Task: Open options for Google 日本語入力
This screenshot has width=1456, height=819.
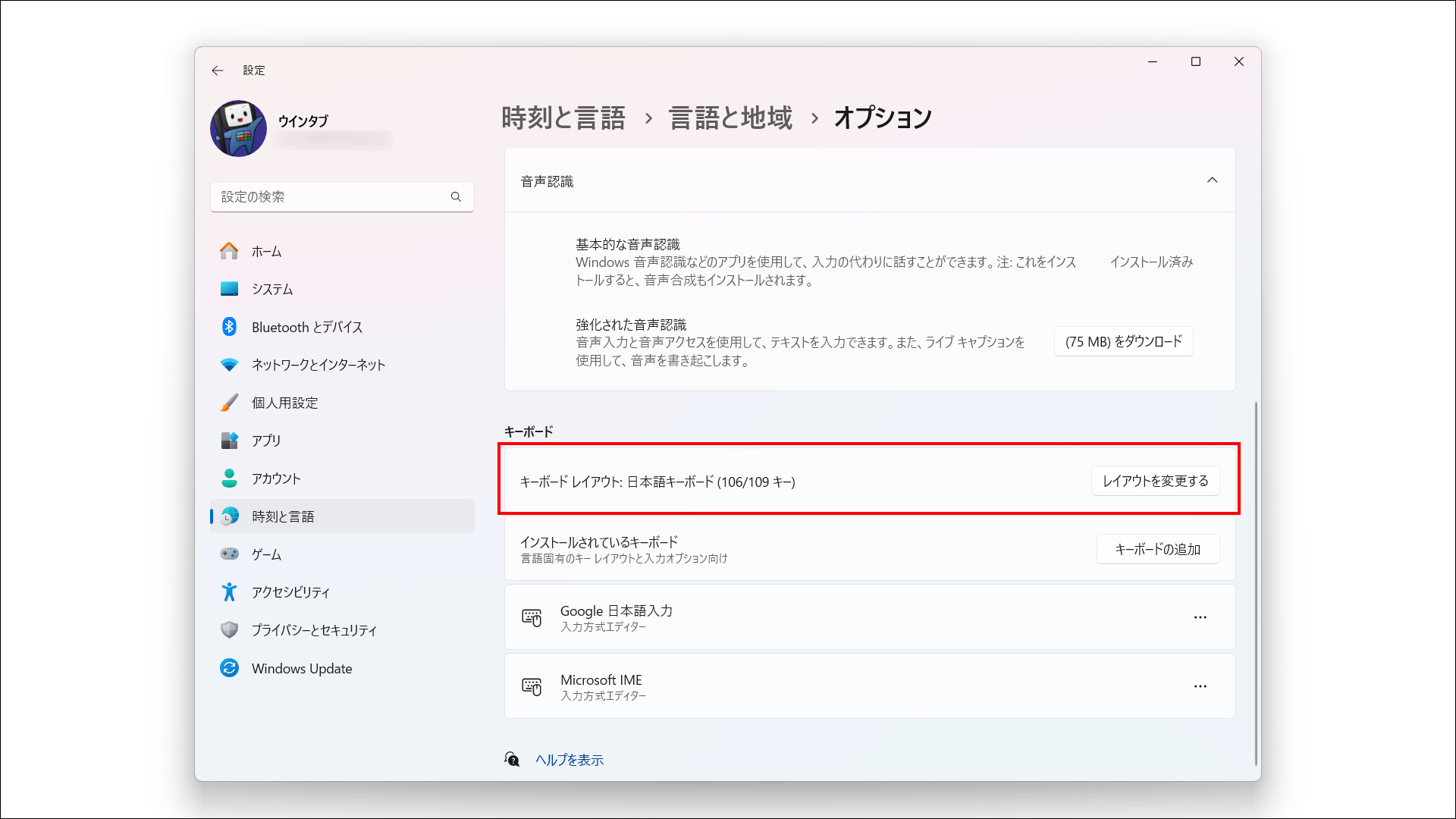Action: click(1200, 617)
